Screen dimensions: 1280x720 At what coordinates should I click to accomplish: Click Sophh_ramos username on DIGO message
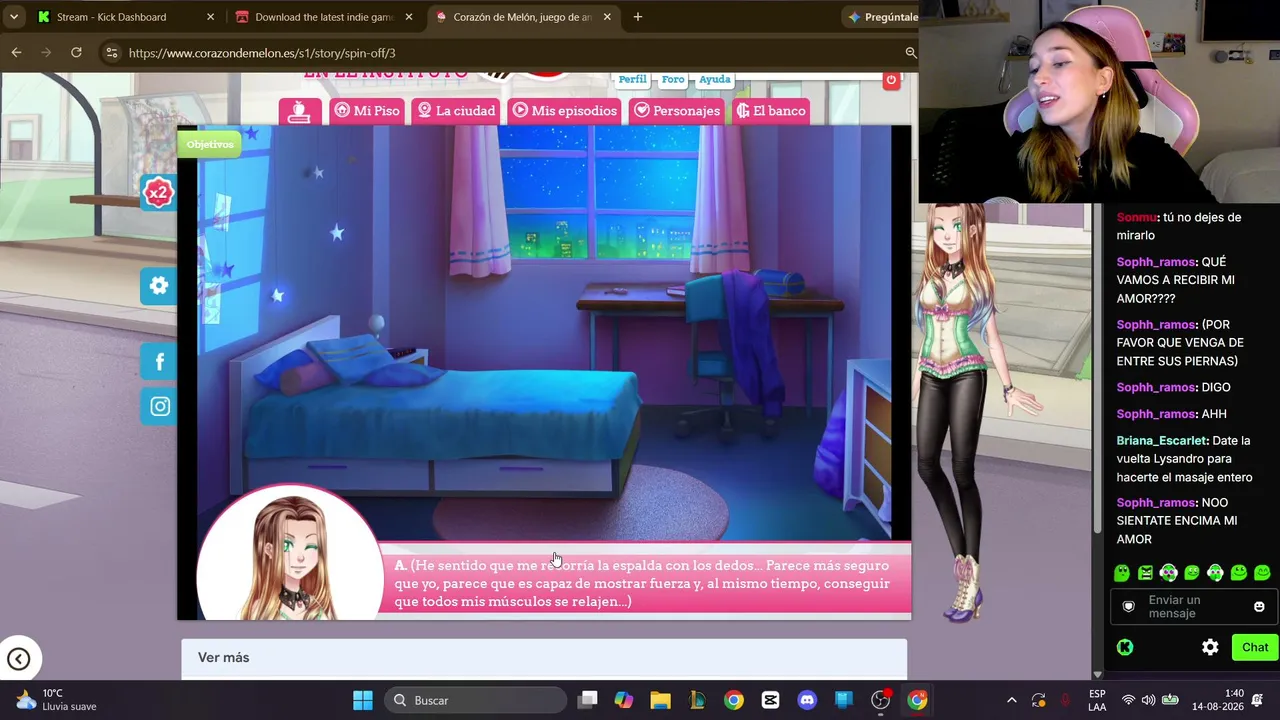click(1156, 387)
